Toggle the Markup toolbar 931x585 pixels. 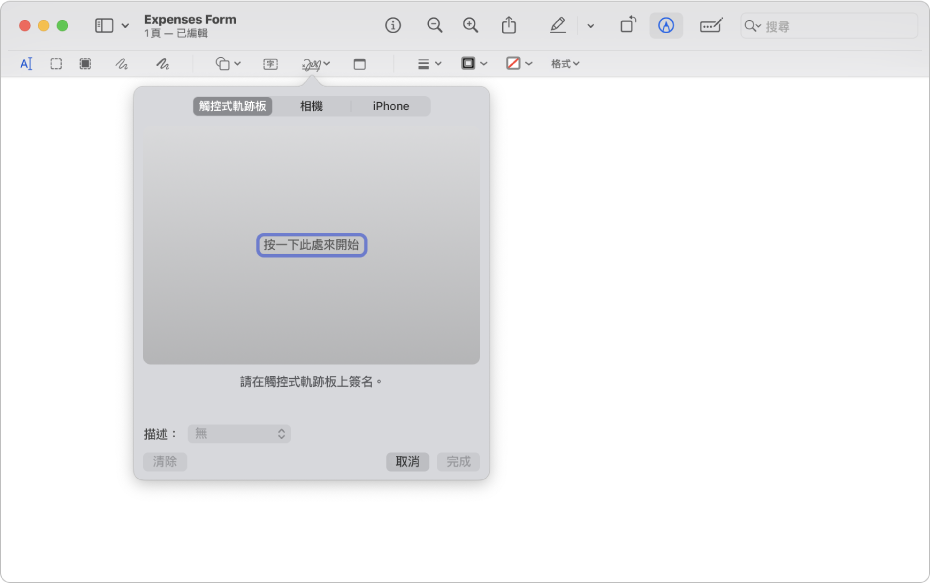click(x=666, y=26)
